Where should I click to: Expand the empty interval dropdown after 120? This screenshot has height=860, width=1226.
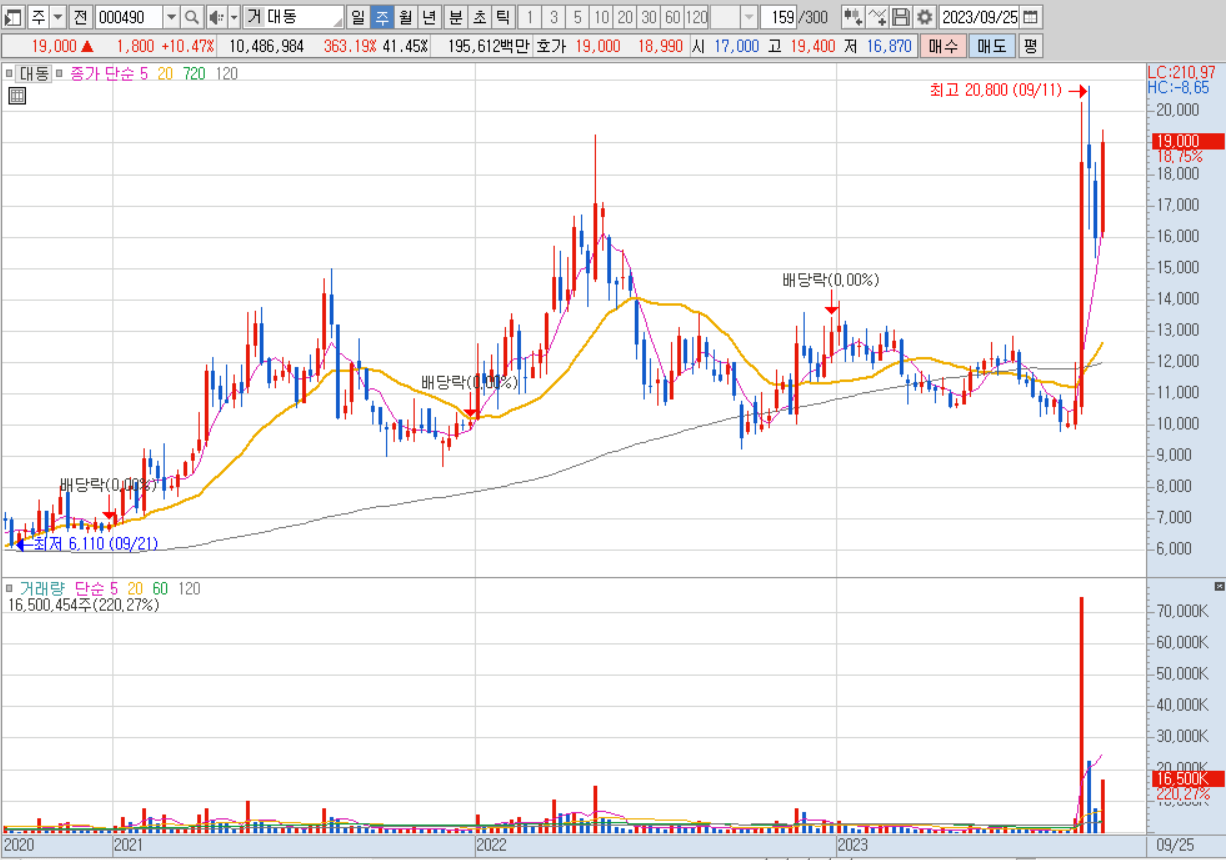click(749, 17)
